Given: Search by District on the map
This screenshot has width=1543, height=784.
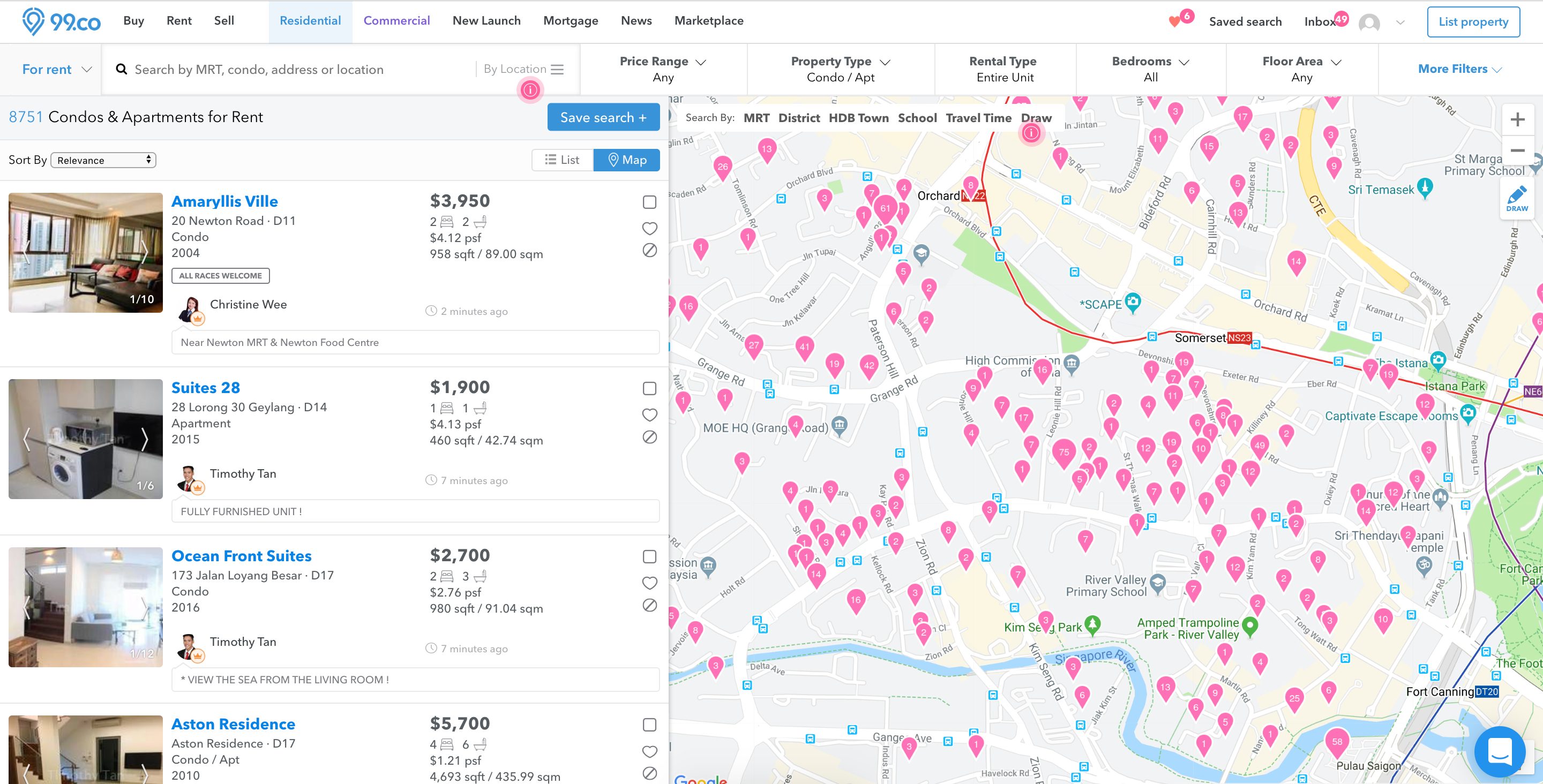Looking at the screenshot, I should 799,118.
